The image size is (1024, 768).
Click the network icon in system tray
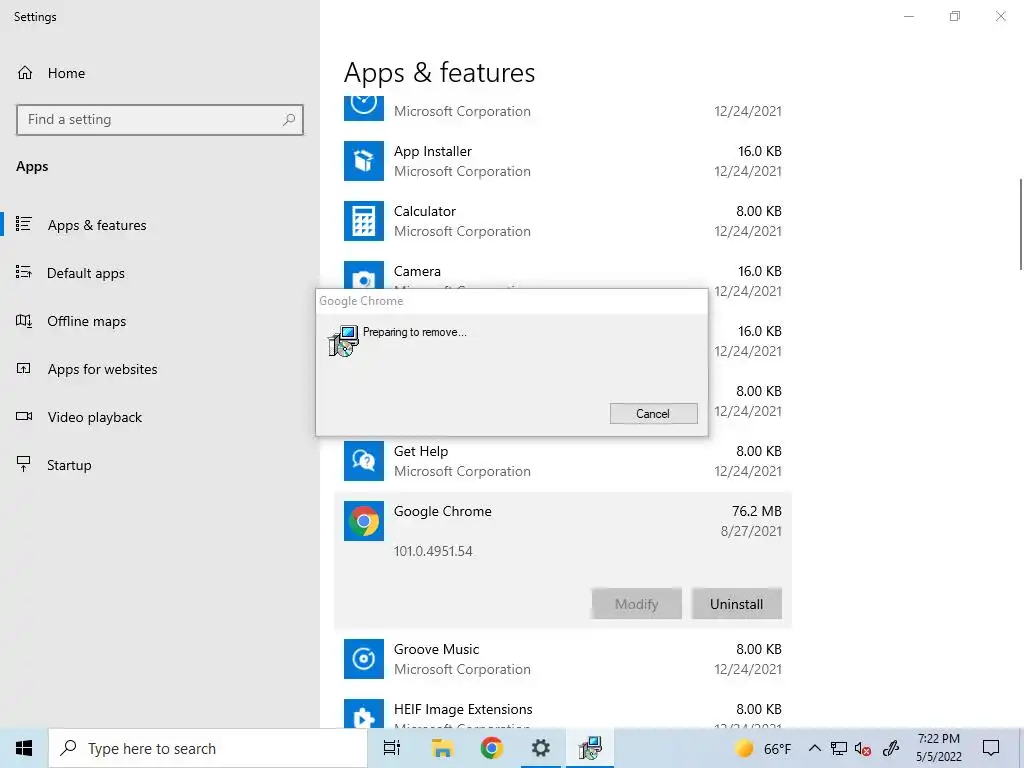pyautogui.click(x=839, y=748)
